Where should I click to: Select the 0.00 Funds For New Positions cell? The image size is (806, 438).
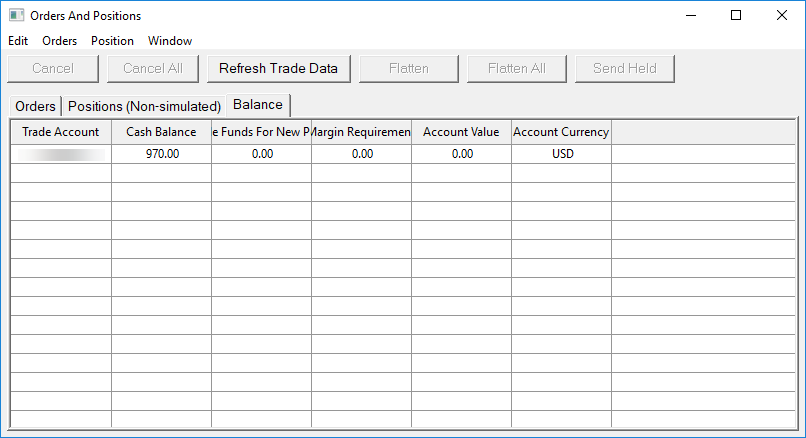(x=261, y=154)
